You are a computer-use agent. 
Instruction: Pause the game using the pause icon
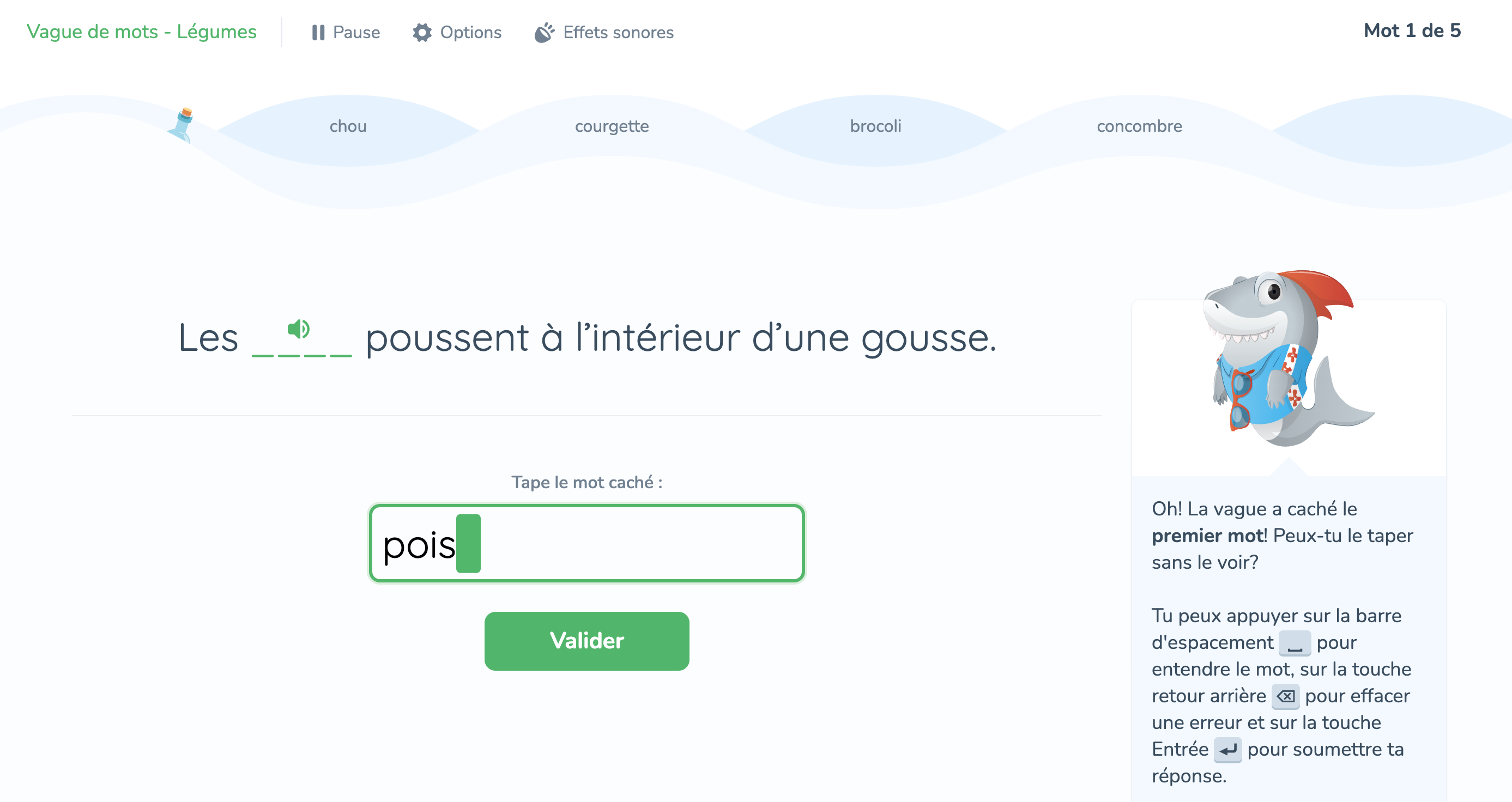tap(318, 33)
